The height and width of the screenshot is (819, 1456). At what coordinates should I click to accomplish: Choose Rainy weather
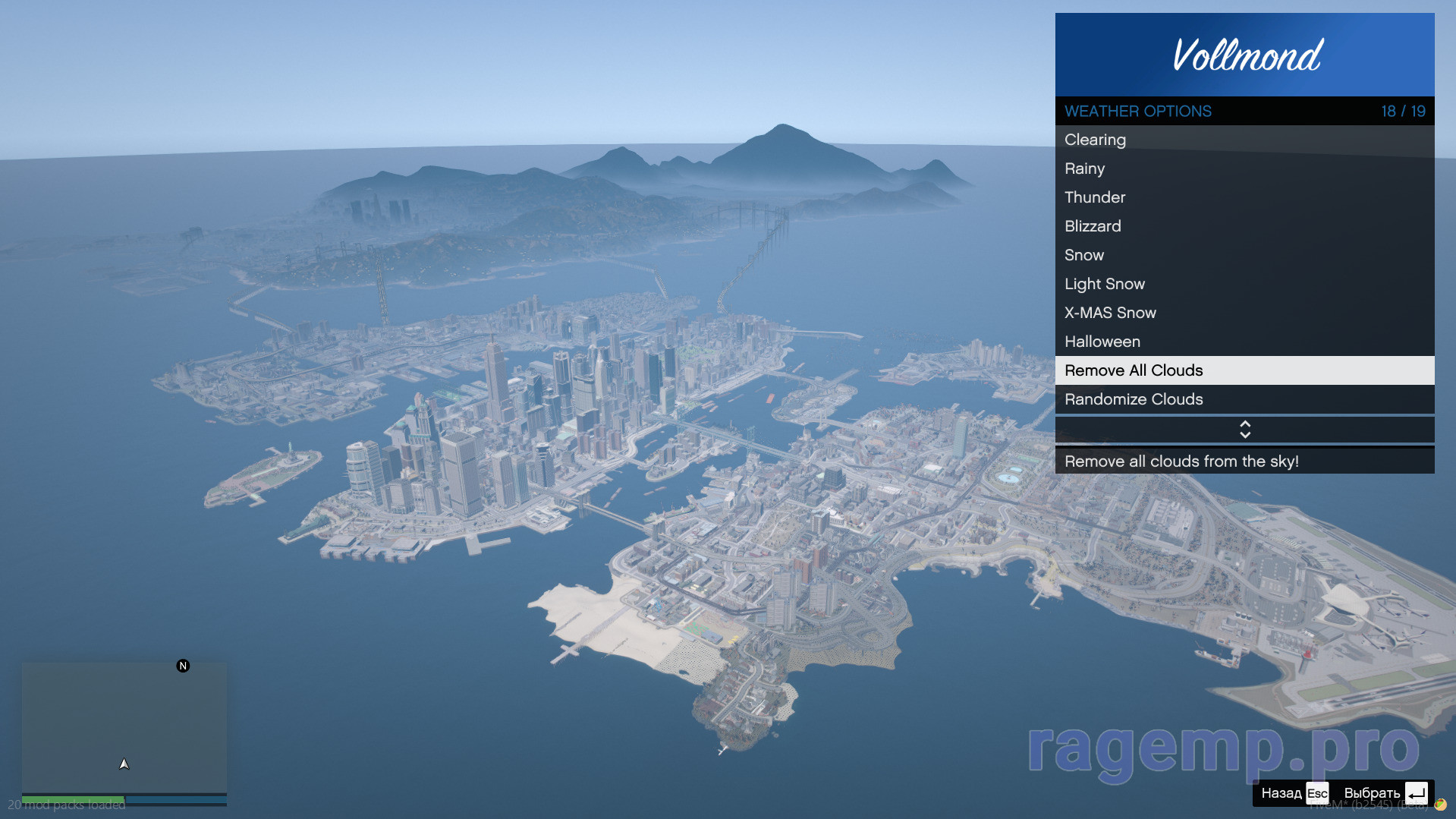click(1244, 169)
